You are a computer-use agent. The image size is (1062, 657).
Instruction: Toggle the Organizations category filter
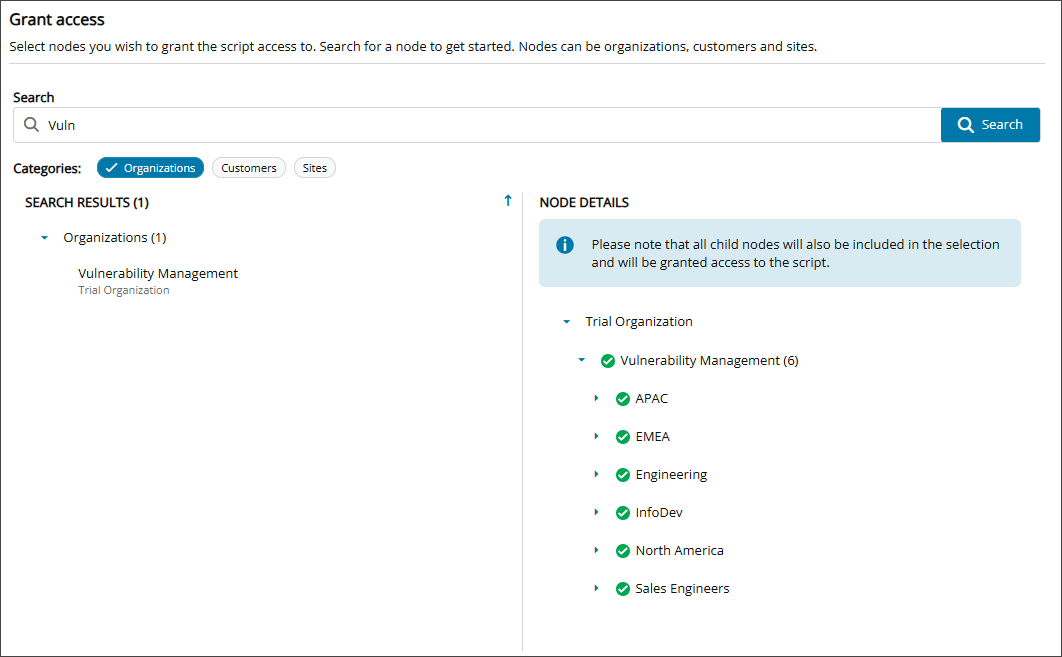click(x=150, y=168)
